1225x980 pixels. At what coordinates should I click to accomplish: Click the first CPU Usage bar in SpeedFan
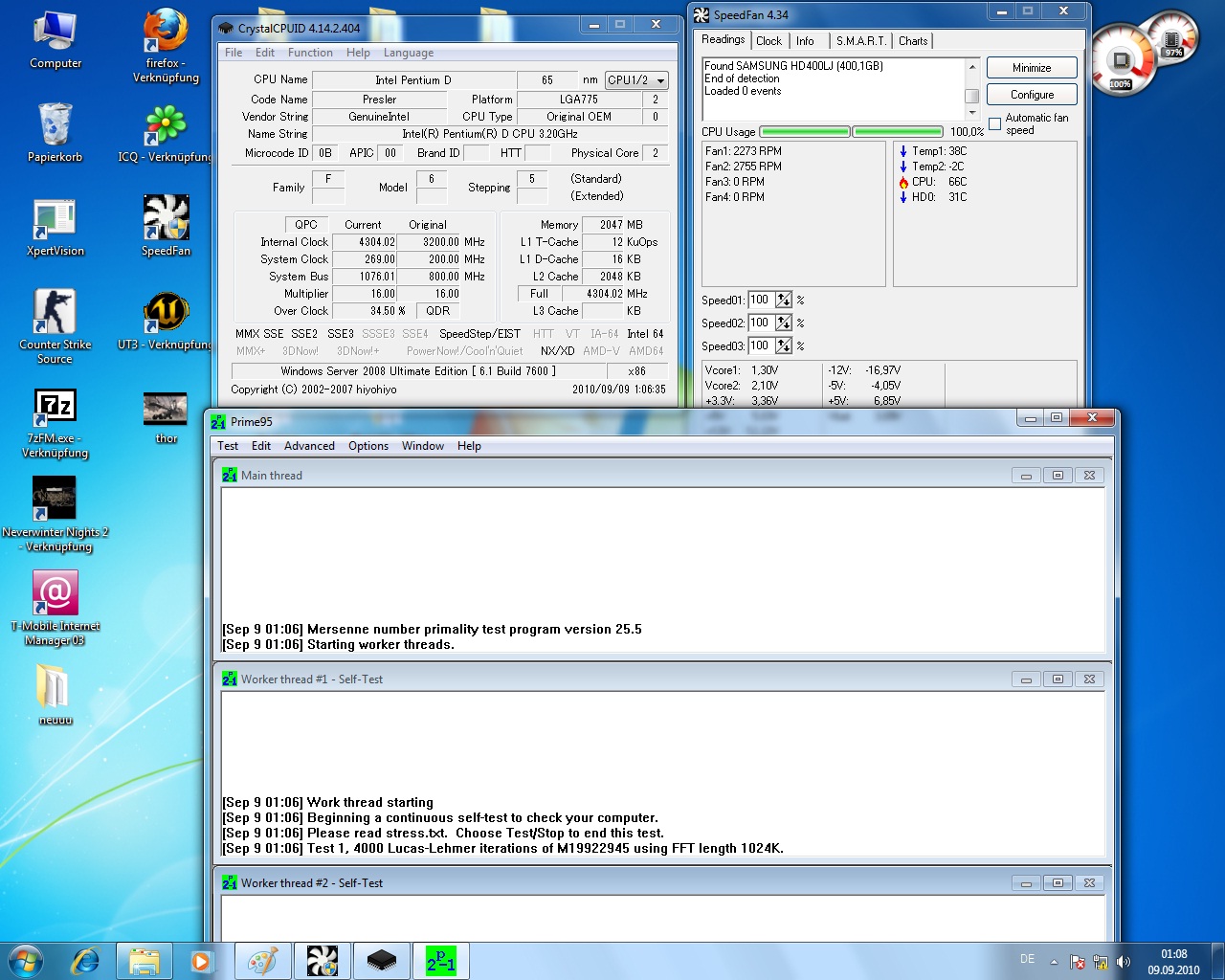(805, 132)
